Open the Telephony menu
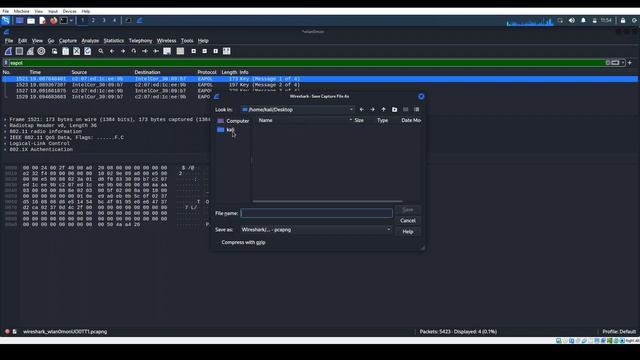The width and height of the screenshot is (640, 360). pos(140,41)
